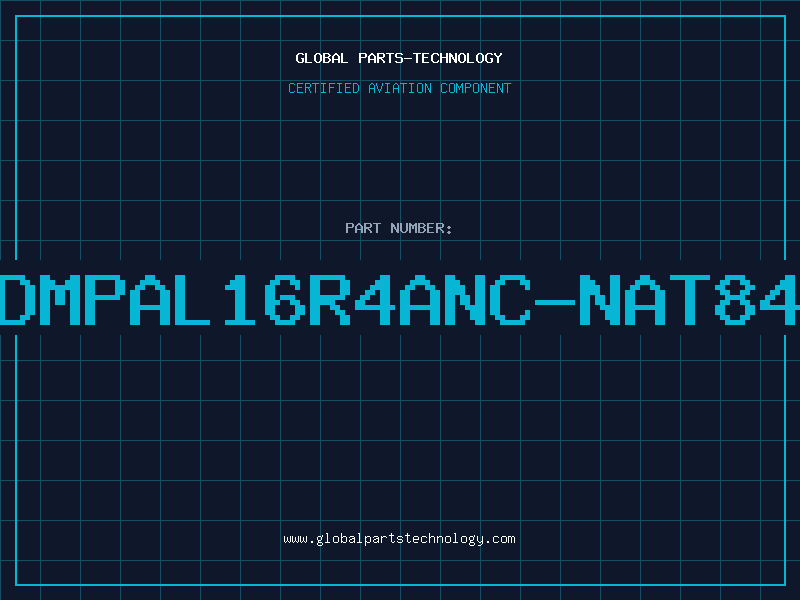Select the CERTIFIED AVIATION COMPONENT subtitle
This screenshot has height=600, width=800.
pyautogui.click(x=399, y=88)
